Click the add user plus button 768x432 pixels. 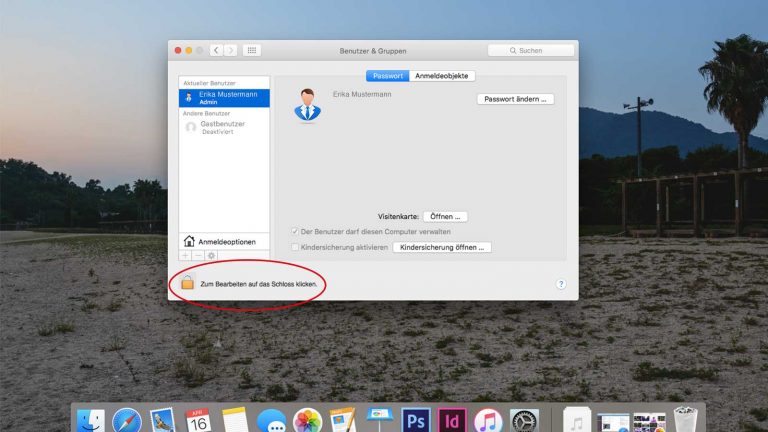pos(185,256)
